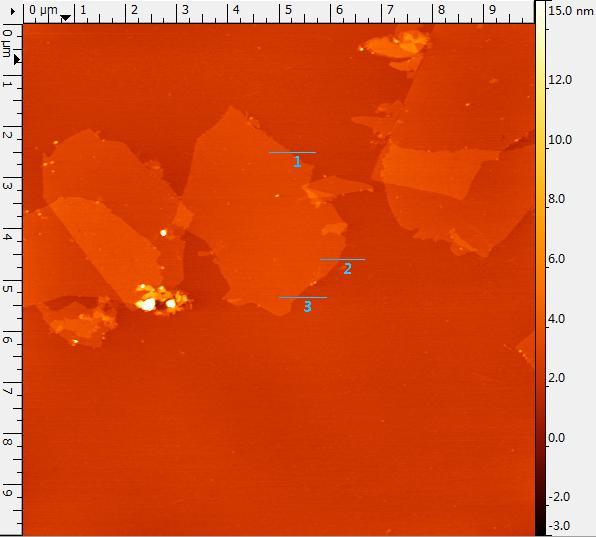Open the corner triangle menu at top-left
This screenshot has width=596, height=537.
[13, 12]
